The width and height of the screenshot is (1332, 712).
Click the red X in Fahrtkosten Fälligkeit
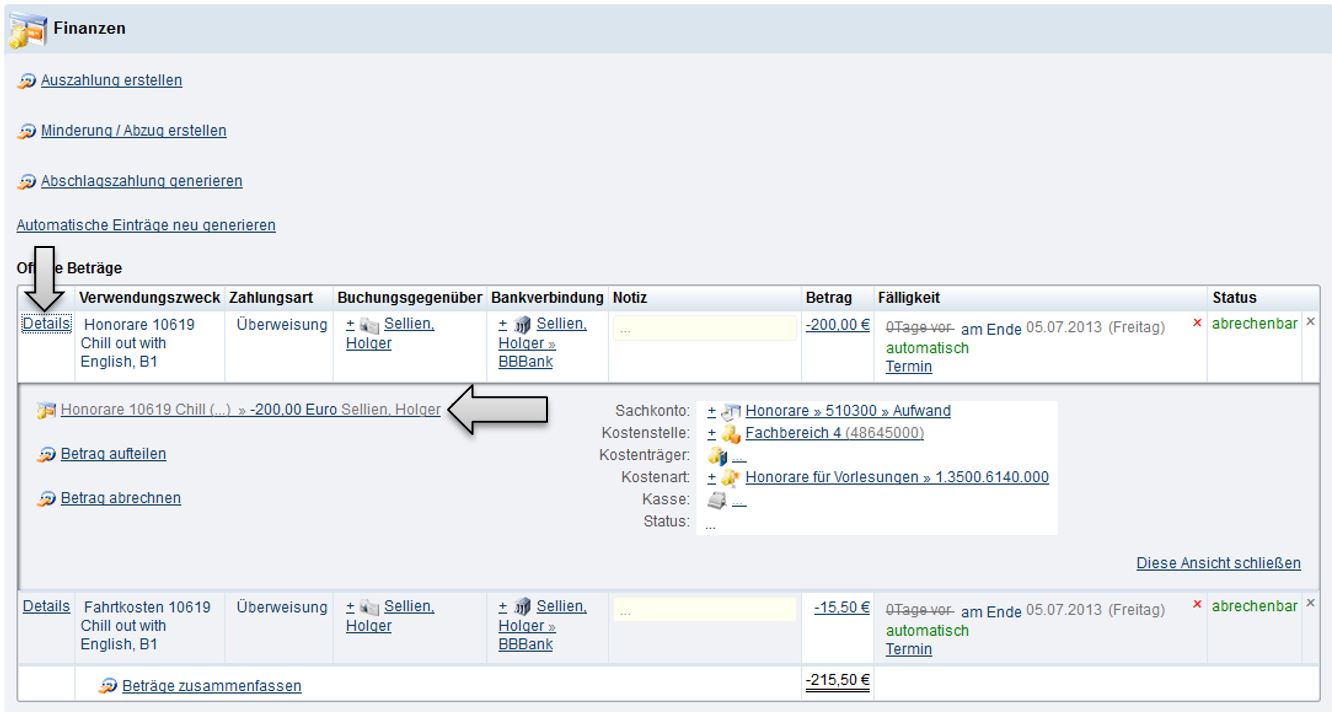click(x=1197, y=606)
